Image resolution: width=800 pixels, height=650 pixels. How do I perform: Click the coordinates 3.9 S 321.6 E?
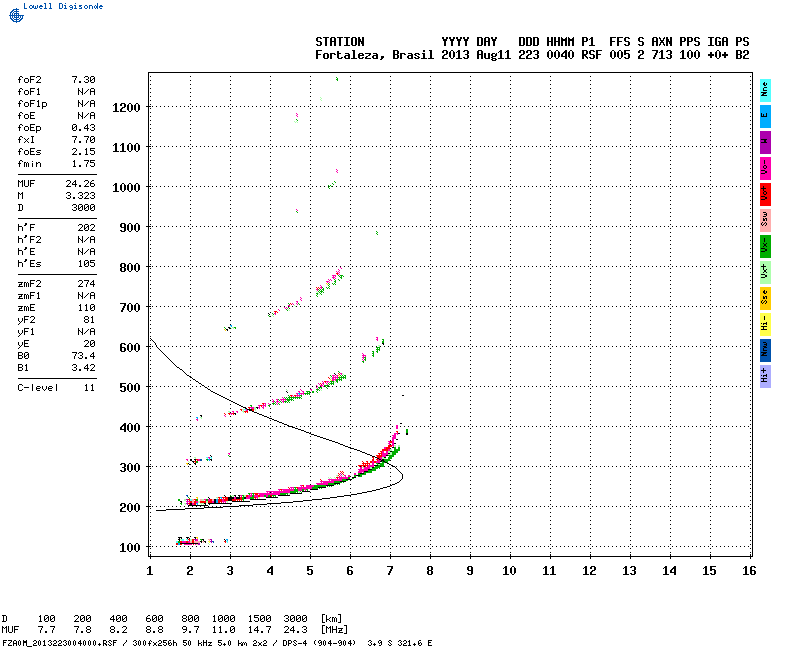click(399, 643)
